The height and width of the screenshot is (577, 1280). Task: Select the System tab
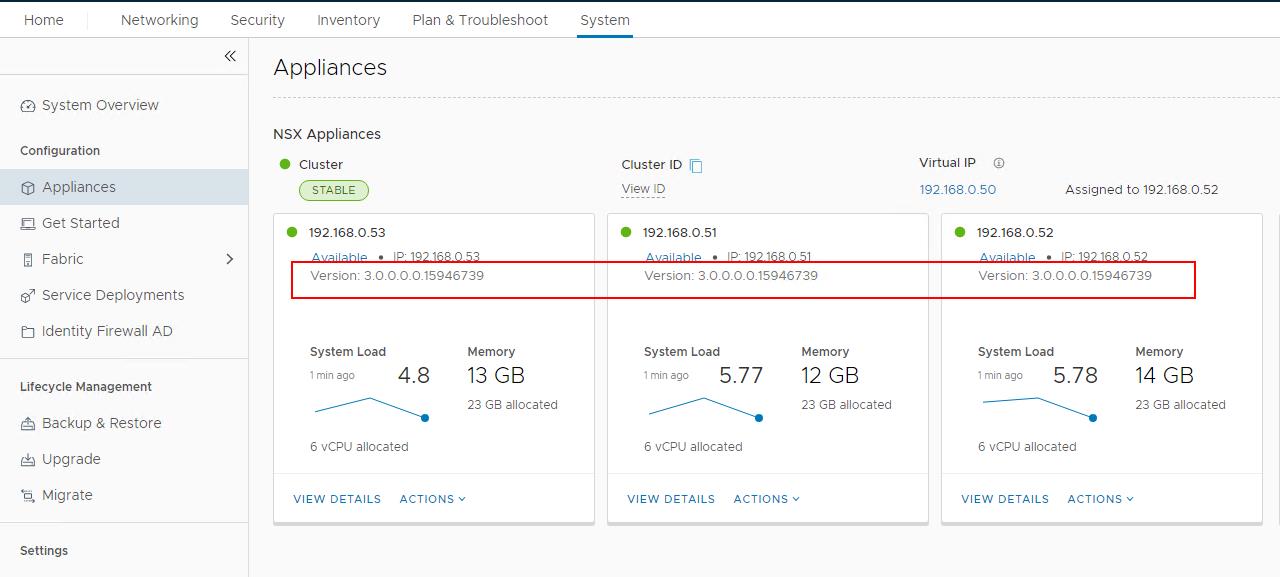(x=605, y=20)
